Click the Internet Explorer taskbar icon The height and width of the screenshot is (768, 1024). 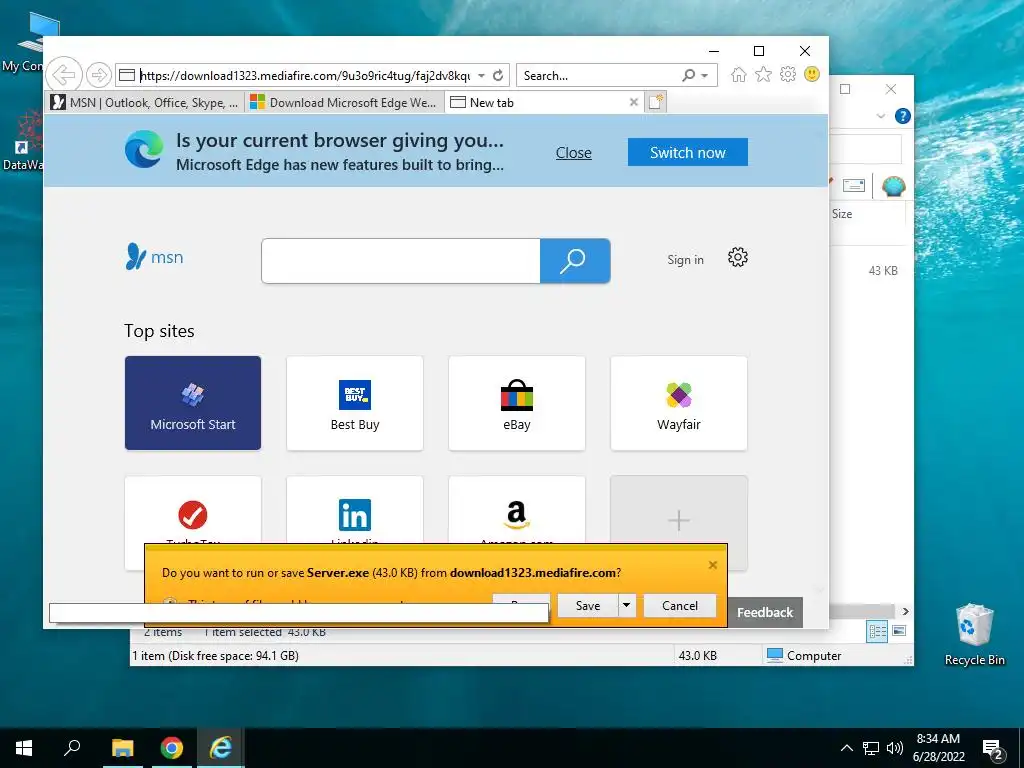click(220, 748)
